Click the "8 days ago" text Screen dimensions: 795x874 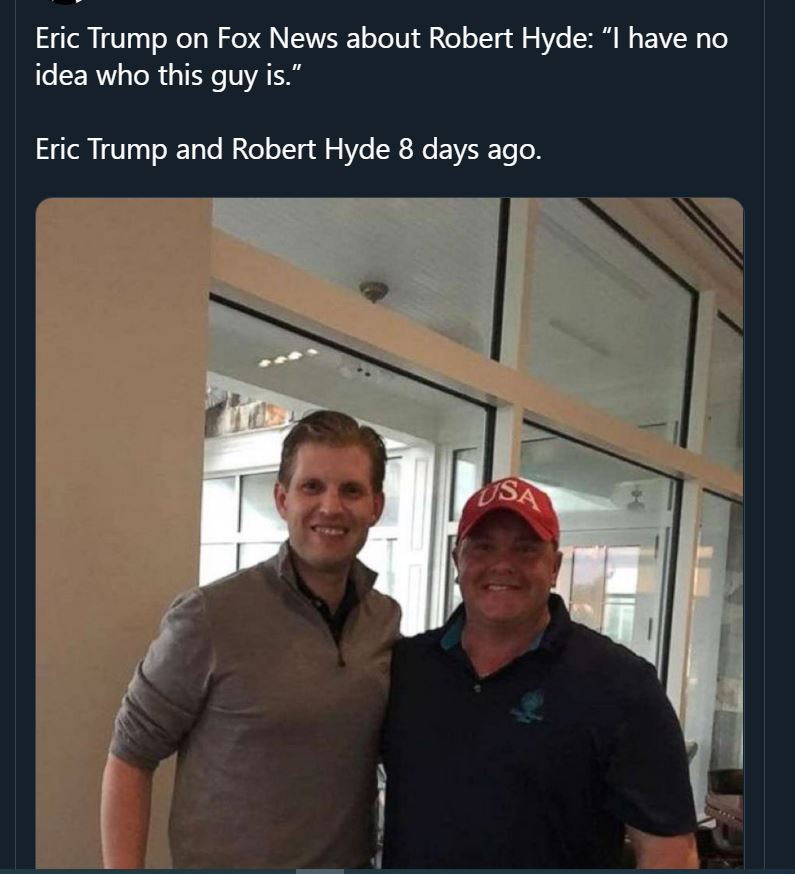click(469, 149)
